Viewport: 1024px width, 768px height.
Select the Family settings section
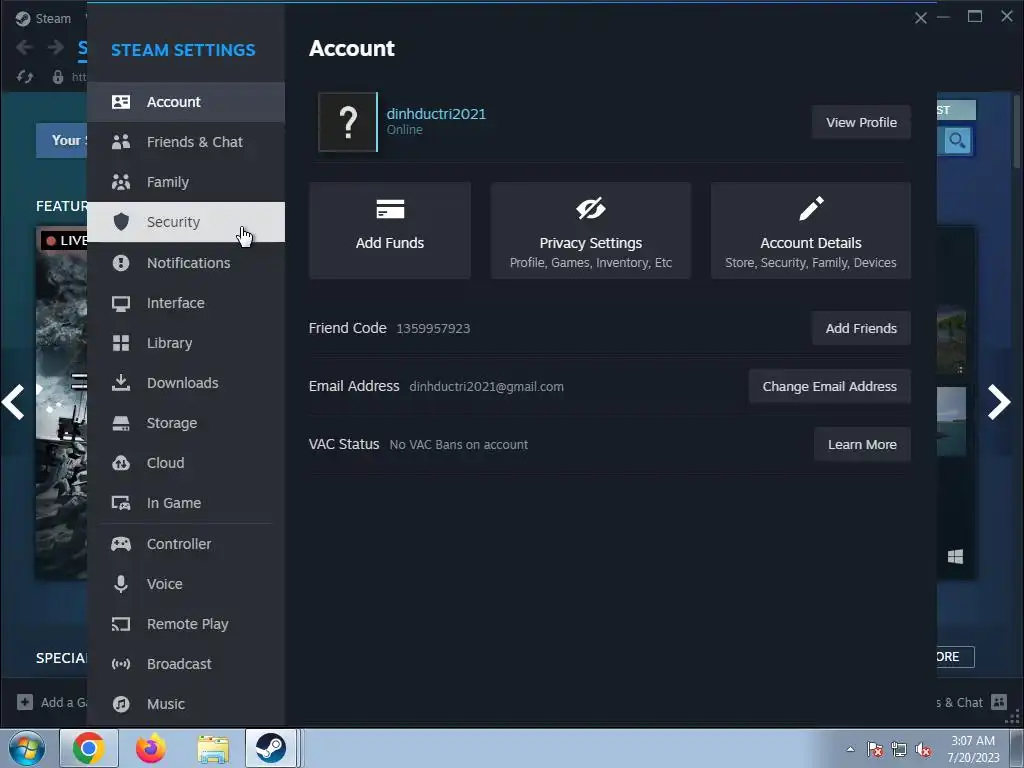click(185, 182)
